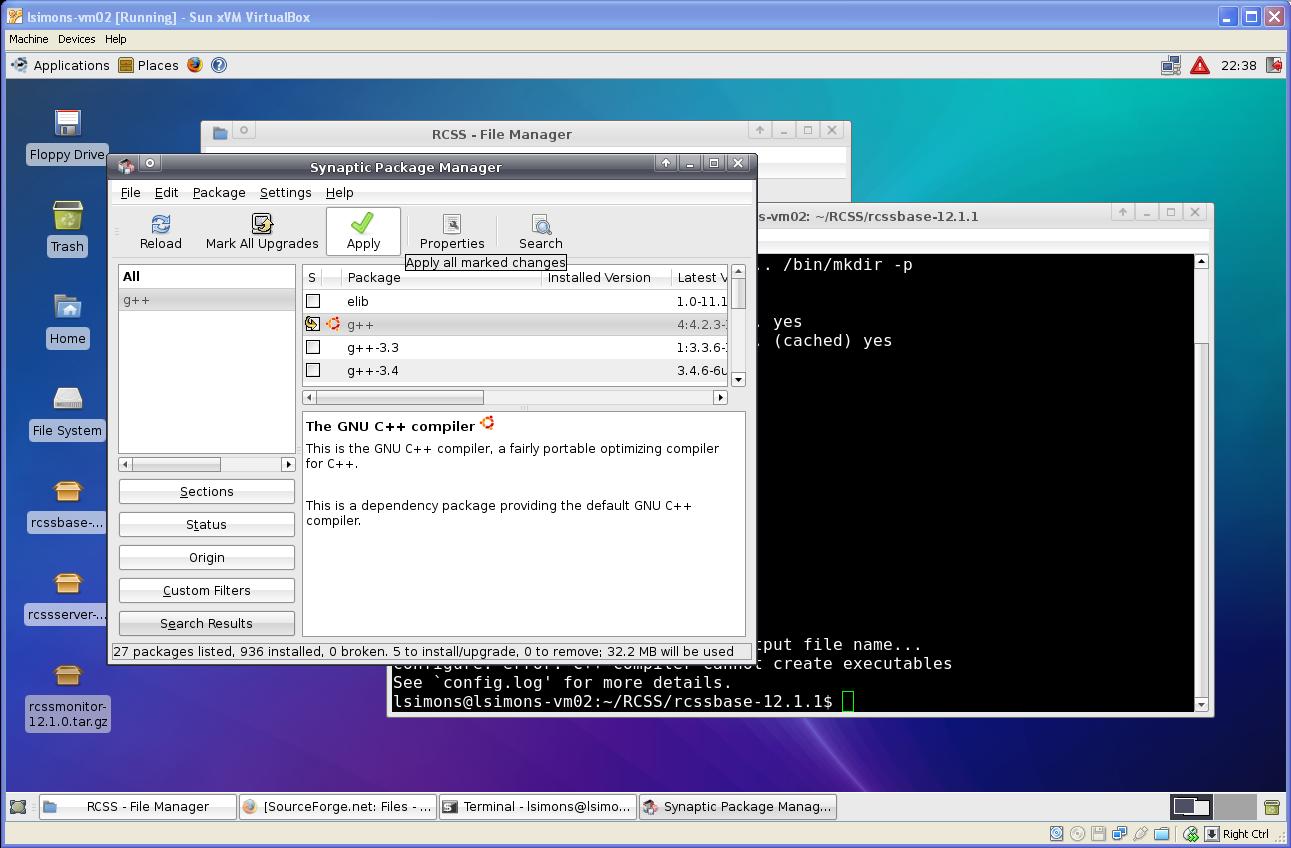1291x848 pixels.
Task: Sort by Installed Version column header
Action: [606, 277]
